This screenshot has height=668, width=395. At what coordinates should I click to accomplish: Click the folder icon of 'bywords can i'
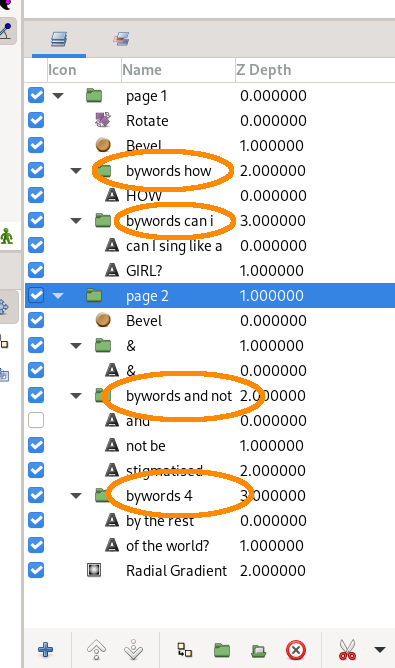[103, 220]
